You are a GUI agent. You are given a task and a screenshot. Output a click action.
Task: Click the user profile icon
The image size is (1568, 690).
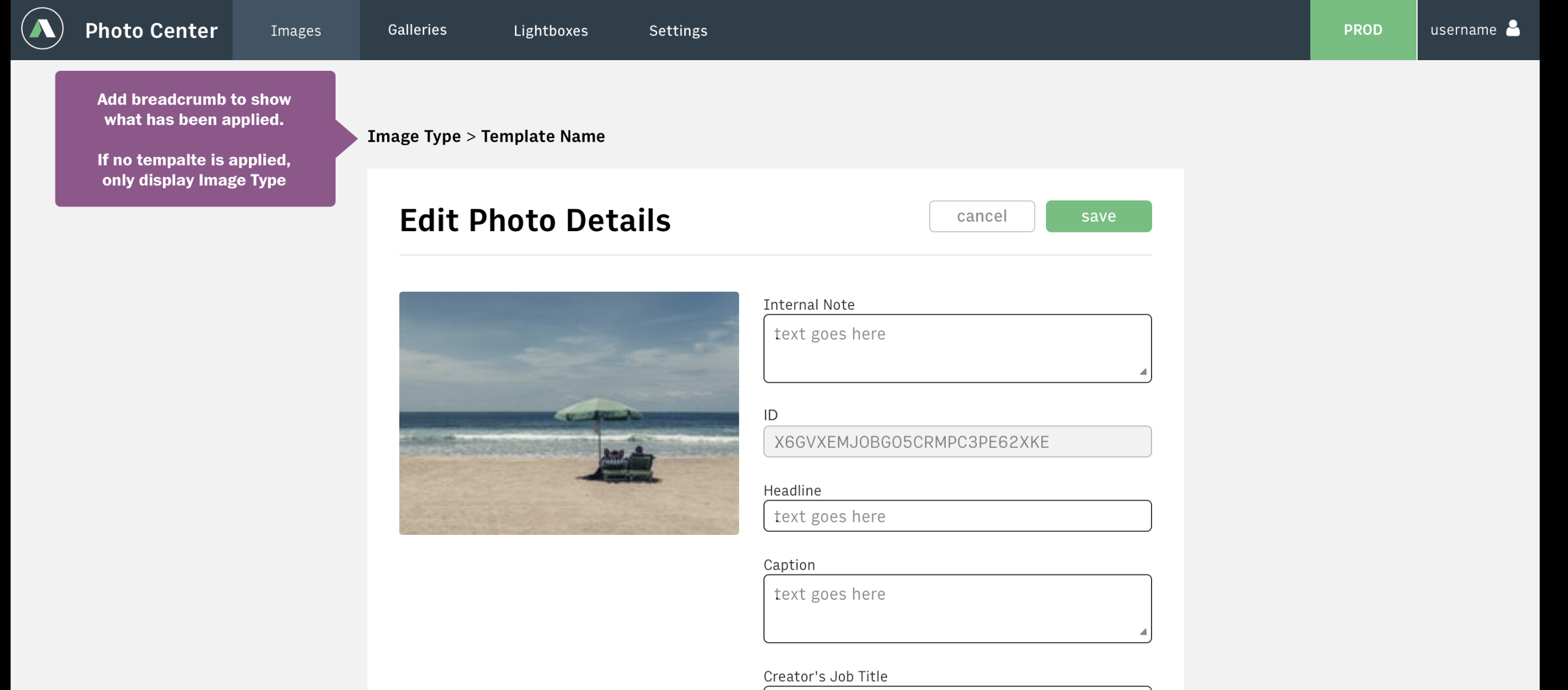(x=1512, y=28)
